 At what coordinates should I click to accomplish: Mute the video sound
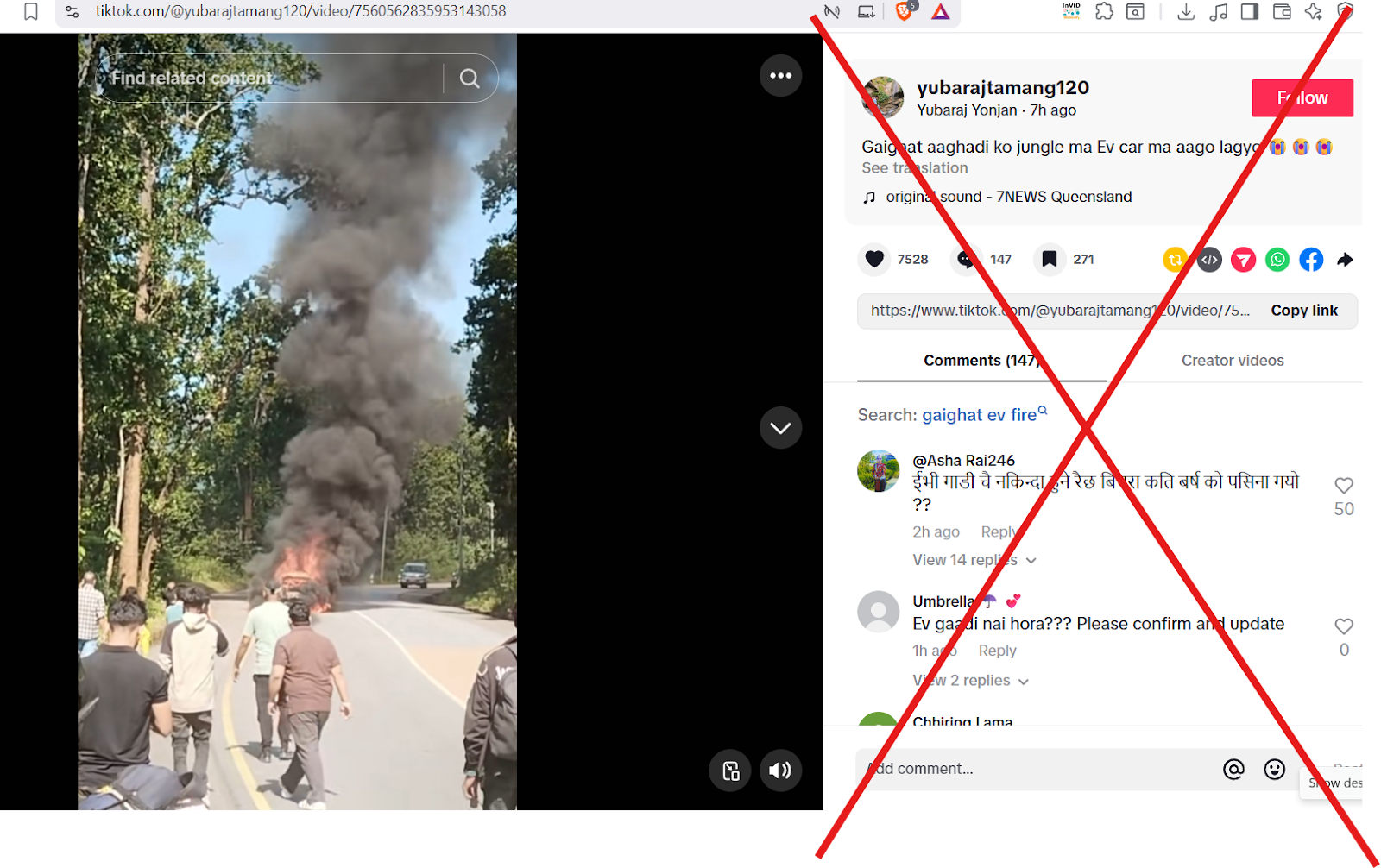(x=780, y=771)
